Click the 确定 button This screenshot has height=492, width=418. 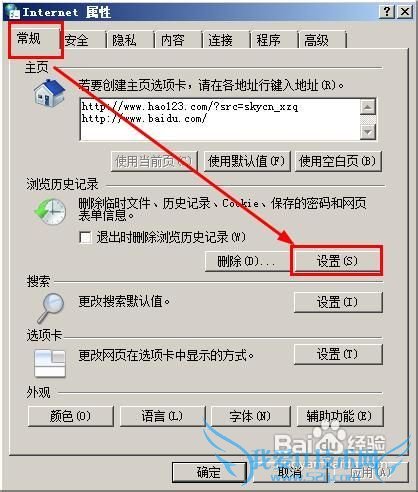(x=209, y=472)
